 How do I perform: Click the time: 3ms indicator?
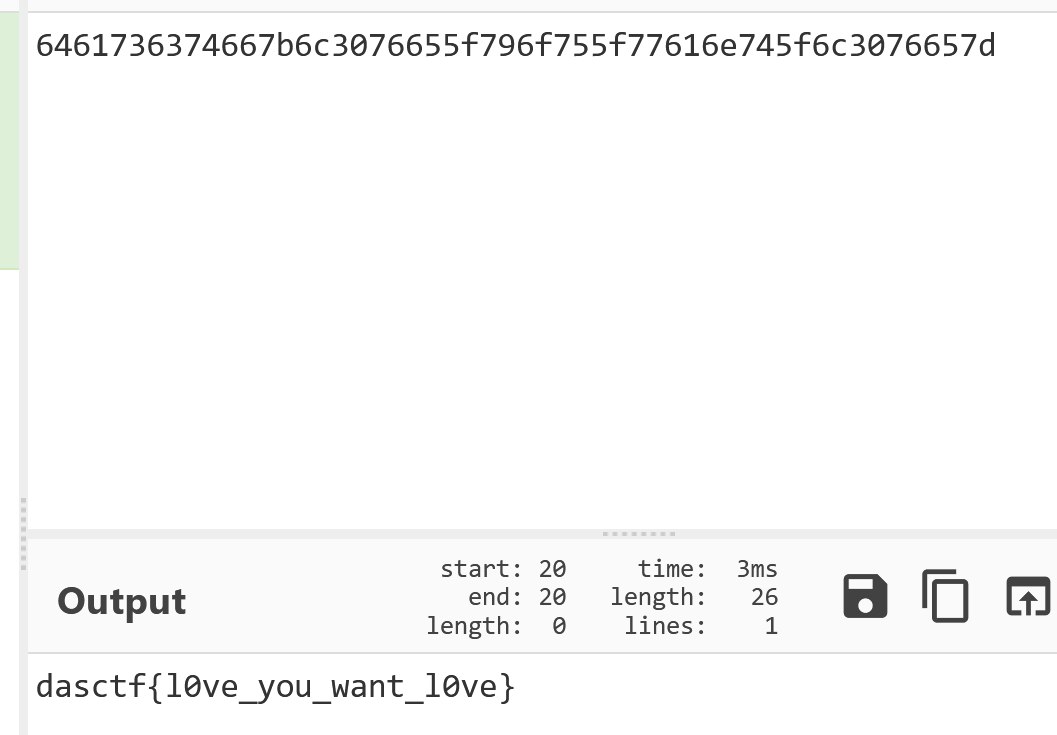click(707, 569)
